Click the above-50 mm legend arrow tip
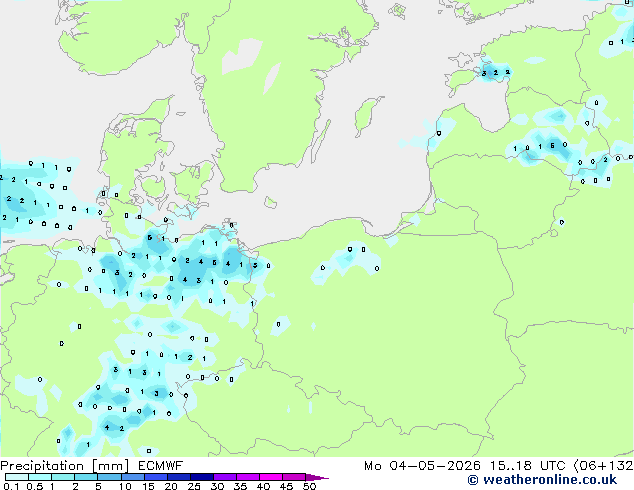The image size is (634, 490). click(317, 477)
